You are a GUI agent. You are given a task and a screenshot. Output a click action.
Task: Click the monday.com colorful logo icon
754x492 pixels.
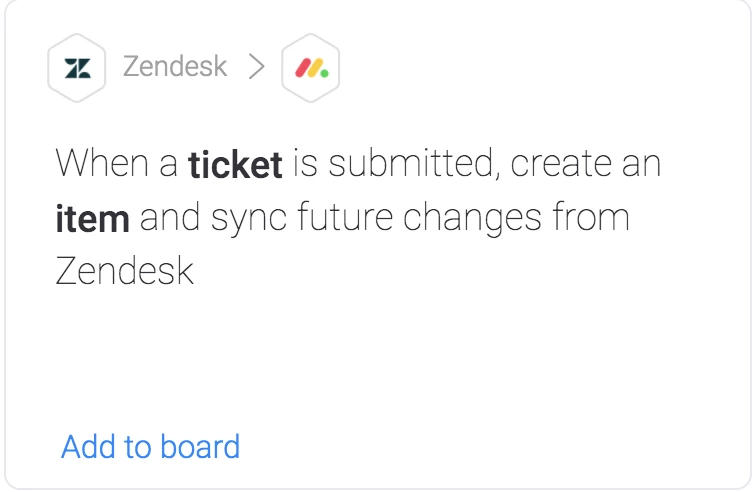tap(311, 69)
